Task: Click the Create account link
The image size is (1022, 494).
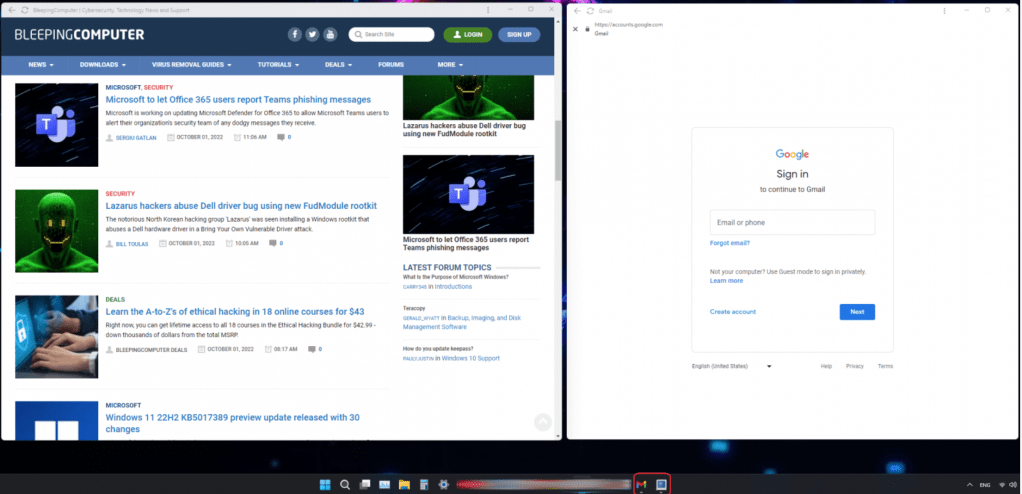Action: (x=733, y=312)
